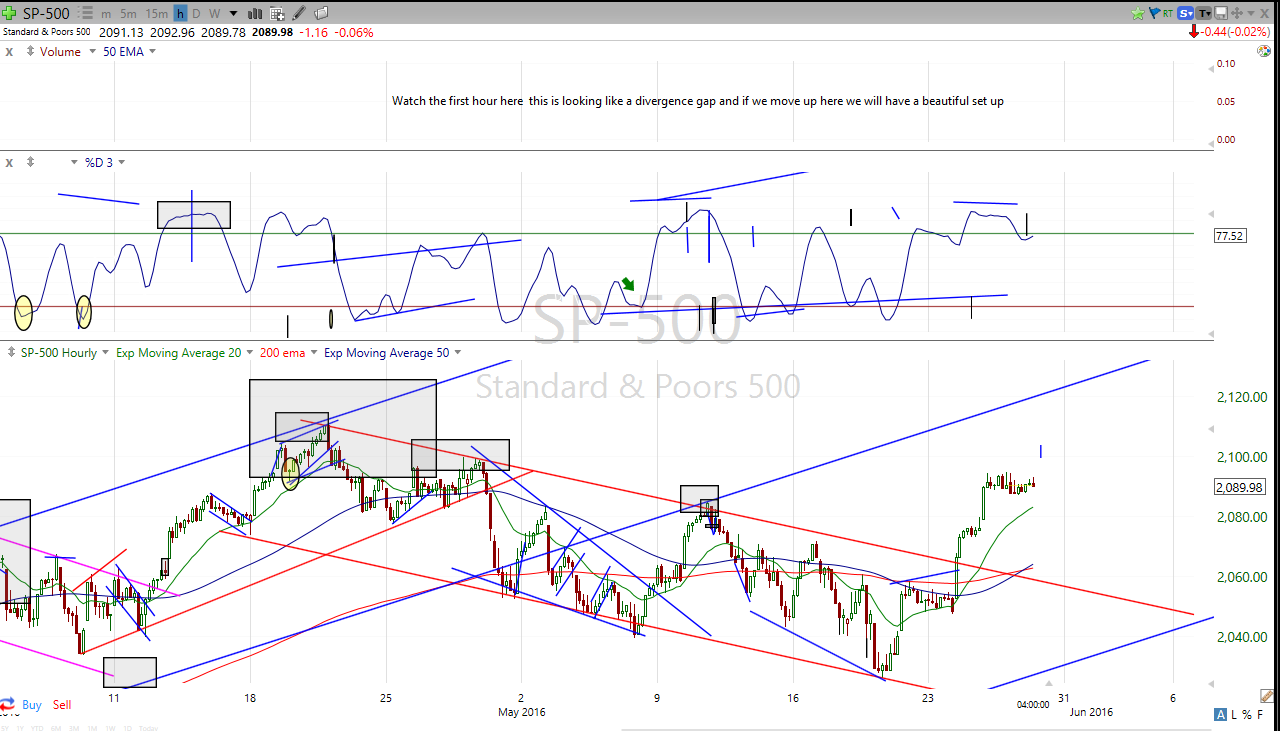Switch to the daily 'D' time frame
Viewport: 1280px width, 731px height.
click(196, 14)
